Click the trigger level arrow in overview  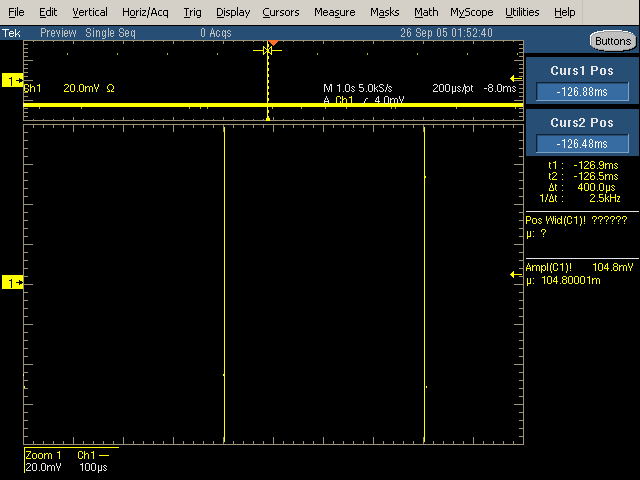[x=516, y=79]
